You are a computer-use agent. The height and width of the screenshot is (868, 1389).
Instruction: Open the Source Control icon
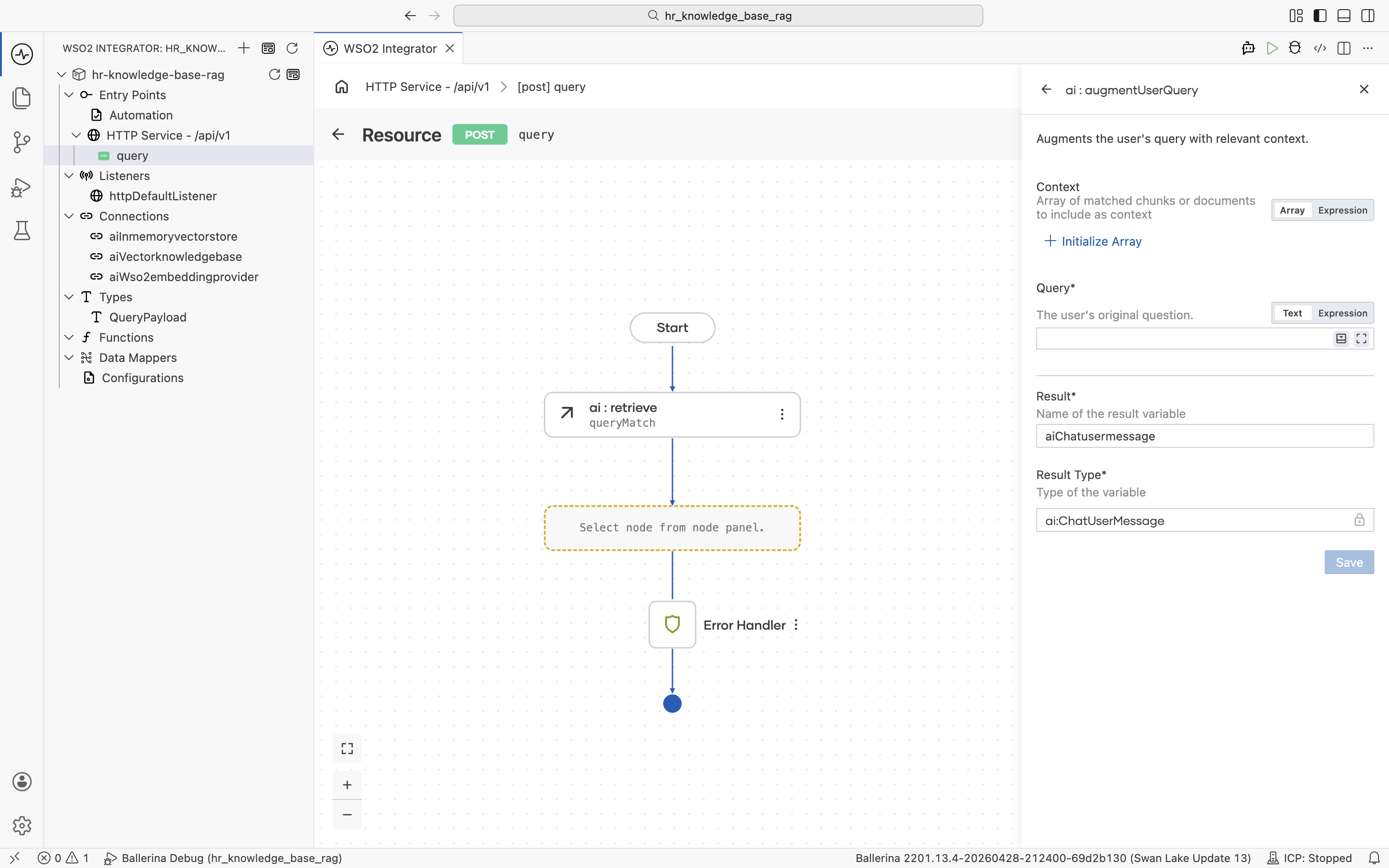22,142
